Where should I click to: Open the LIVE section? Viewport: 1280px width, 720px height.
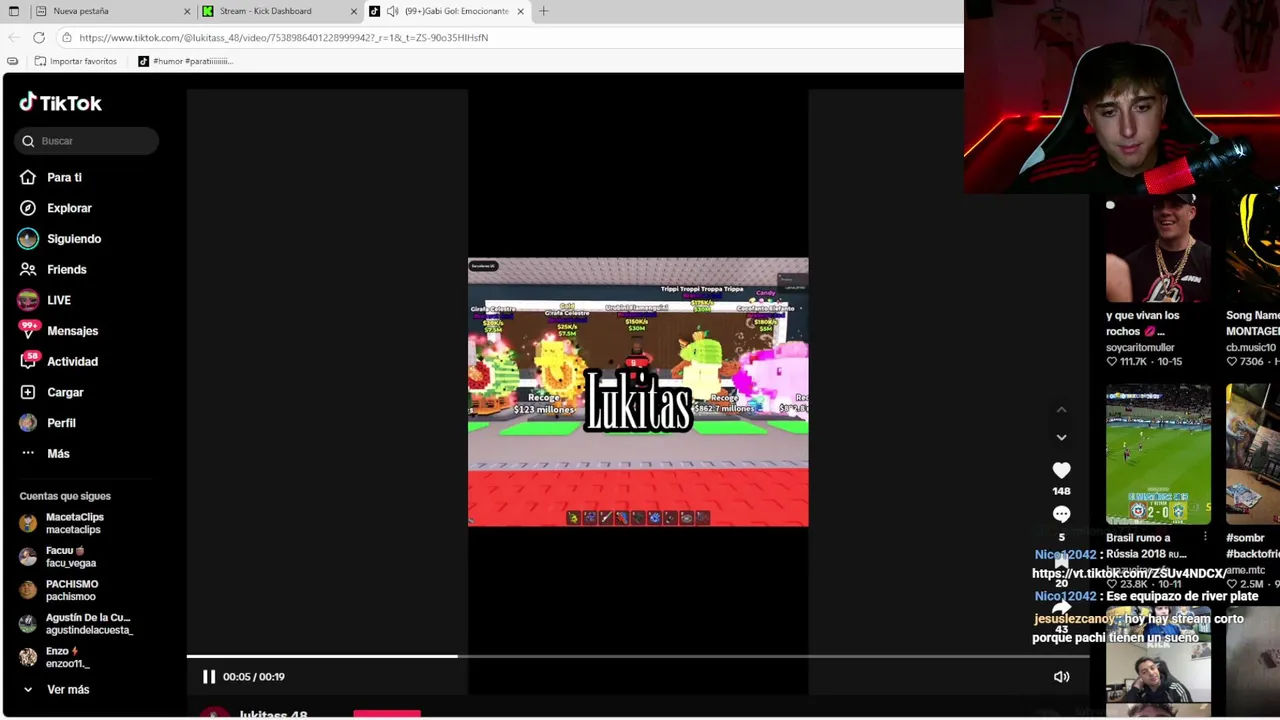[59, 300]
